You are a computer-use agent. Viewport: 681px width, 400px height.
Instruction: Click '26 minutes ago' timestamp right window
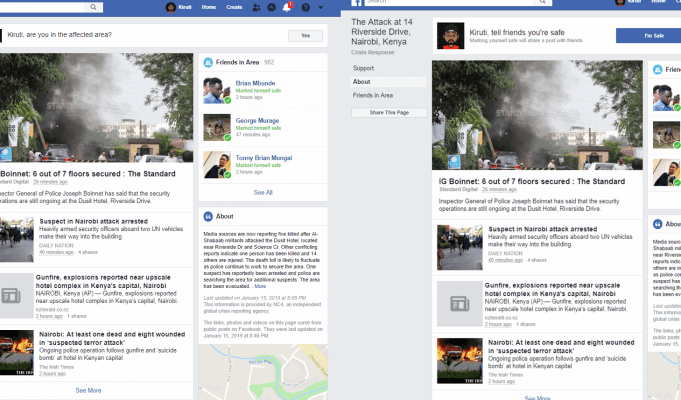tap(499, 189)
